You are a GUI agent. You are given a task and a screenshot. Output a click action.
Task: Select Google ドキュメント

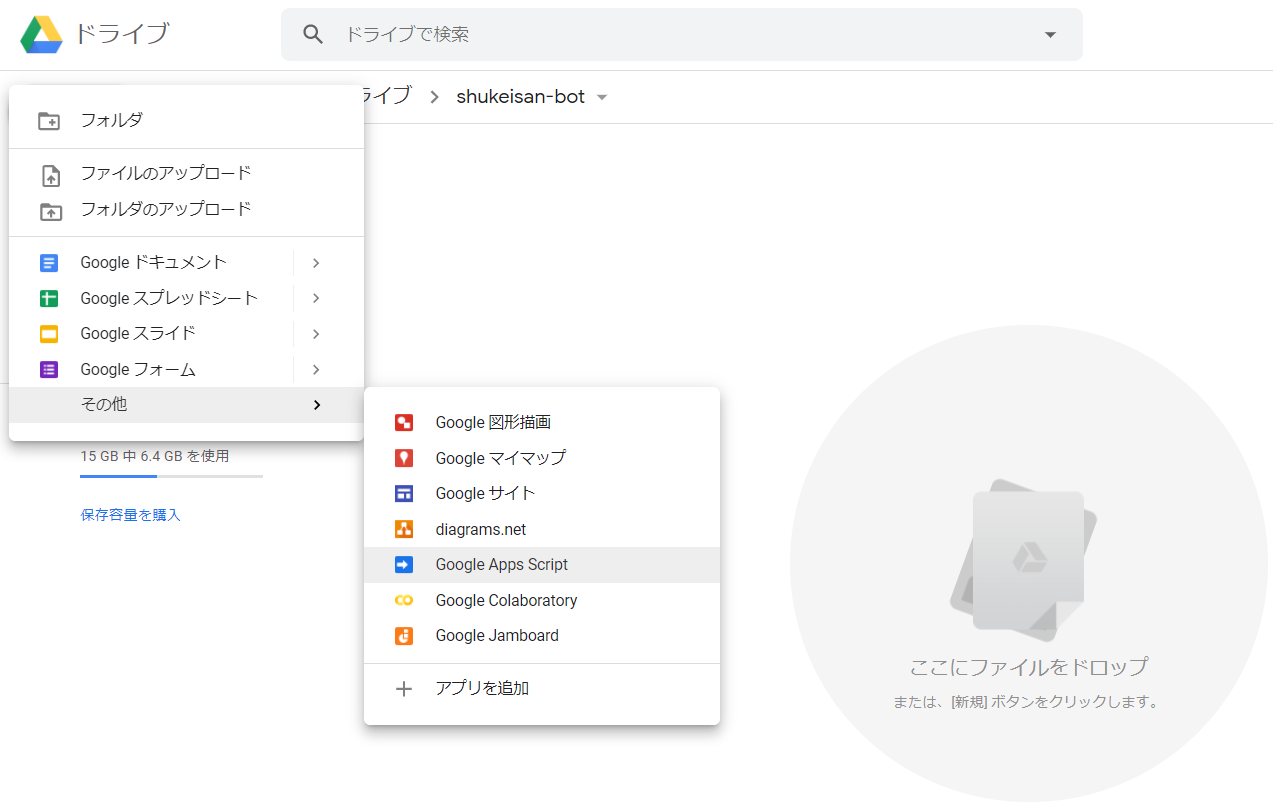click(x=153, y=263)
